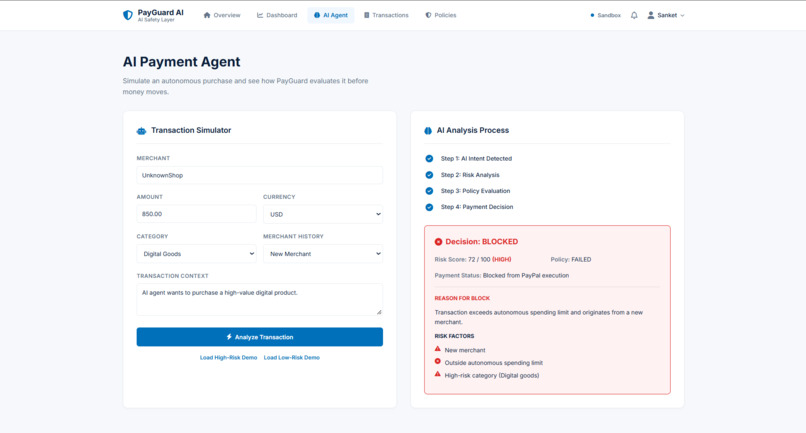Image resolution: width=806 pixels, height=433 pixels.
Task: Click the checkmark icon for Step 4
Action: coord(429,207)
